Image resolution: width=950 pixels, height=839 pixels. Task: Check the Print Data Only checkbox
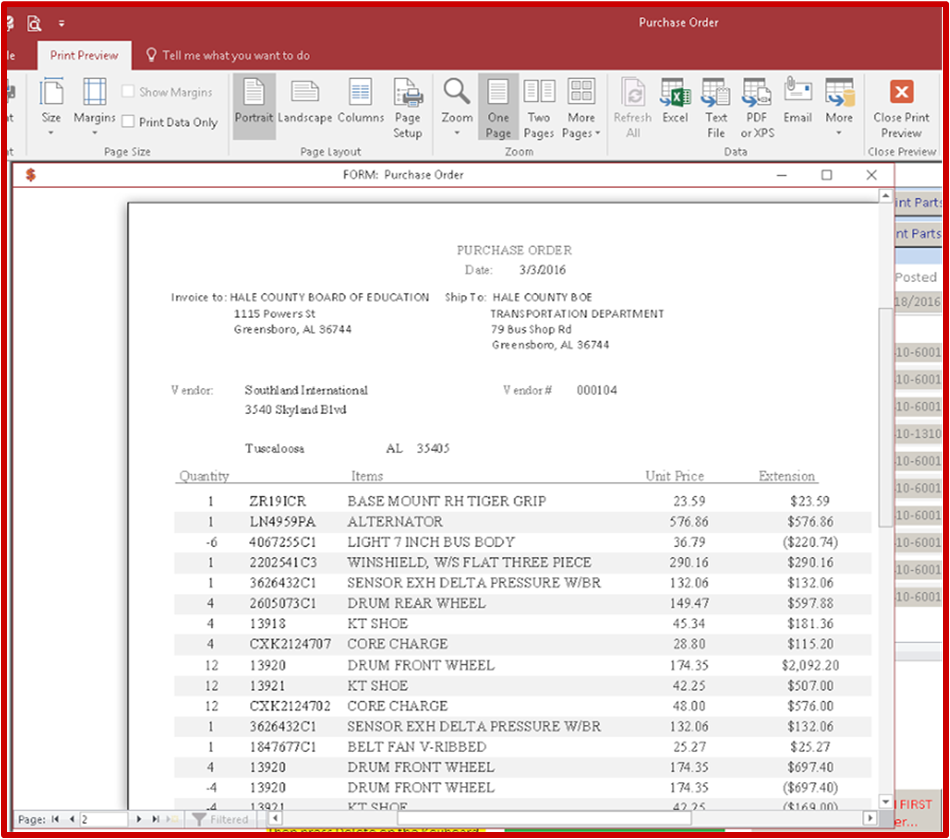click(x=128, y=121)
